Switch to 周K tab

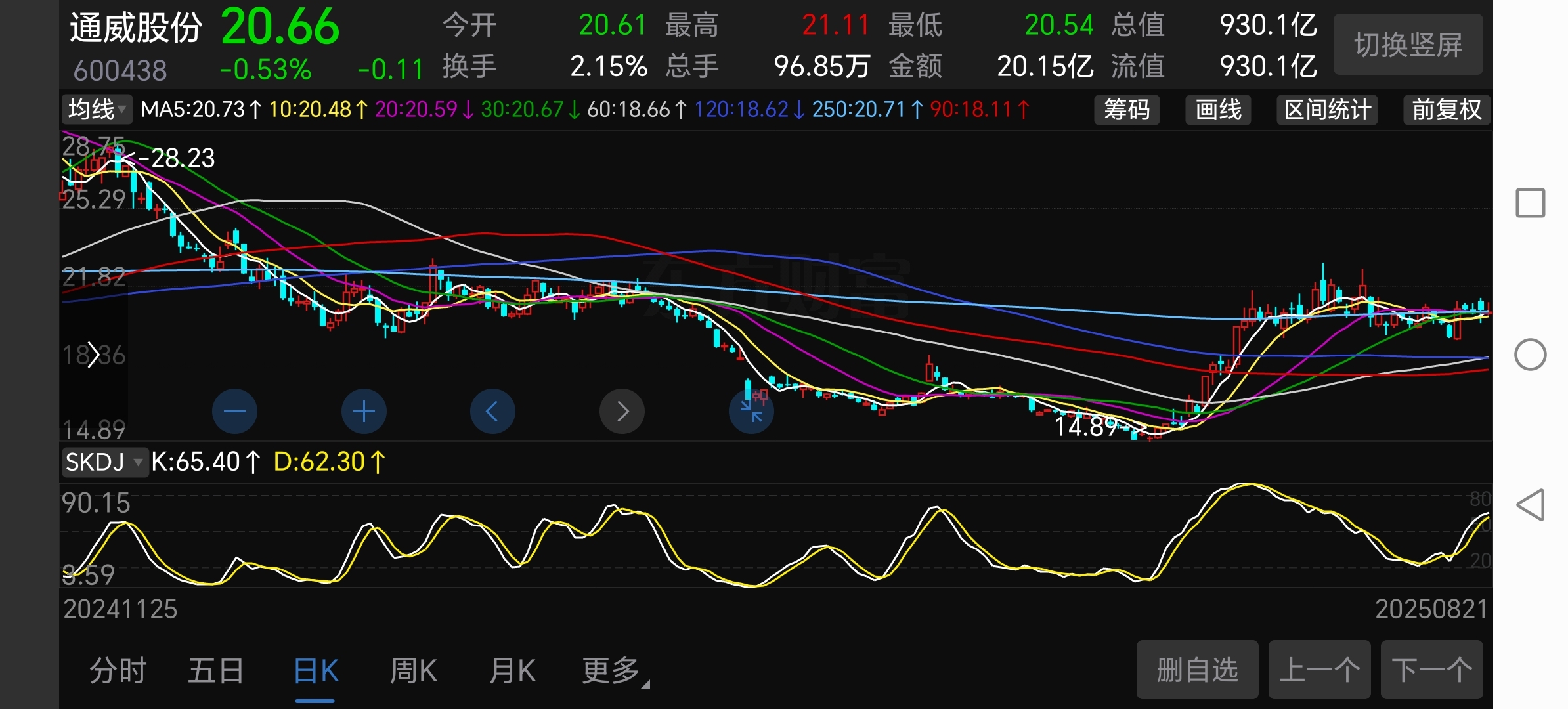coord(413,671)
